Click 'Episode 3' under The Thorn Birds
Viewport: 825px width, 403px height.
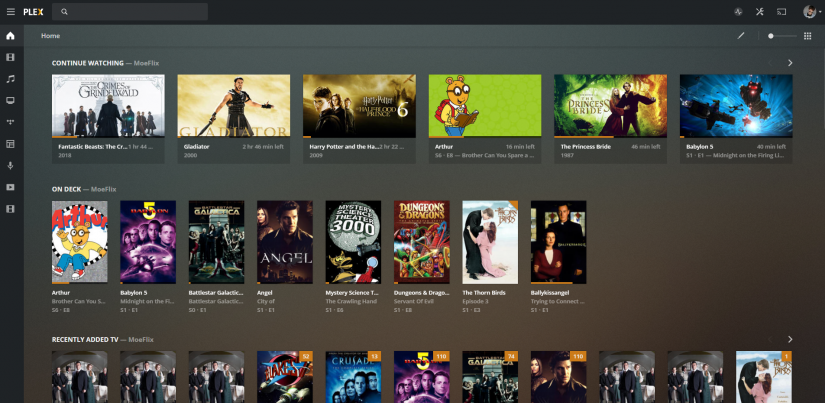point(475,301)
